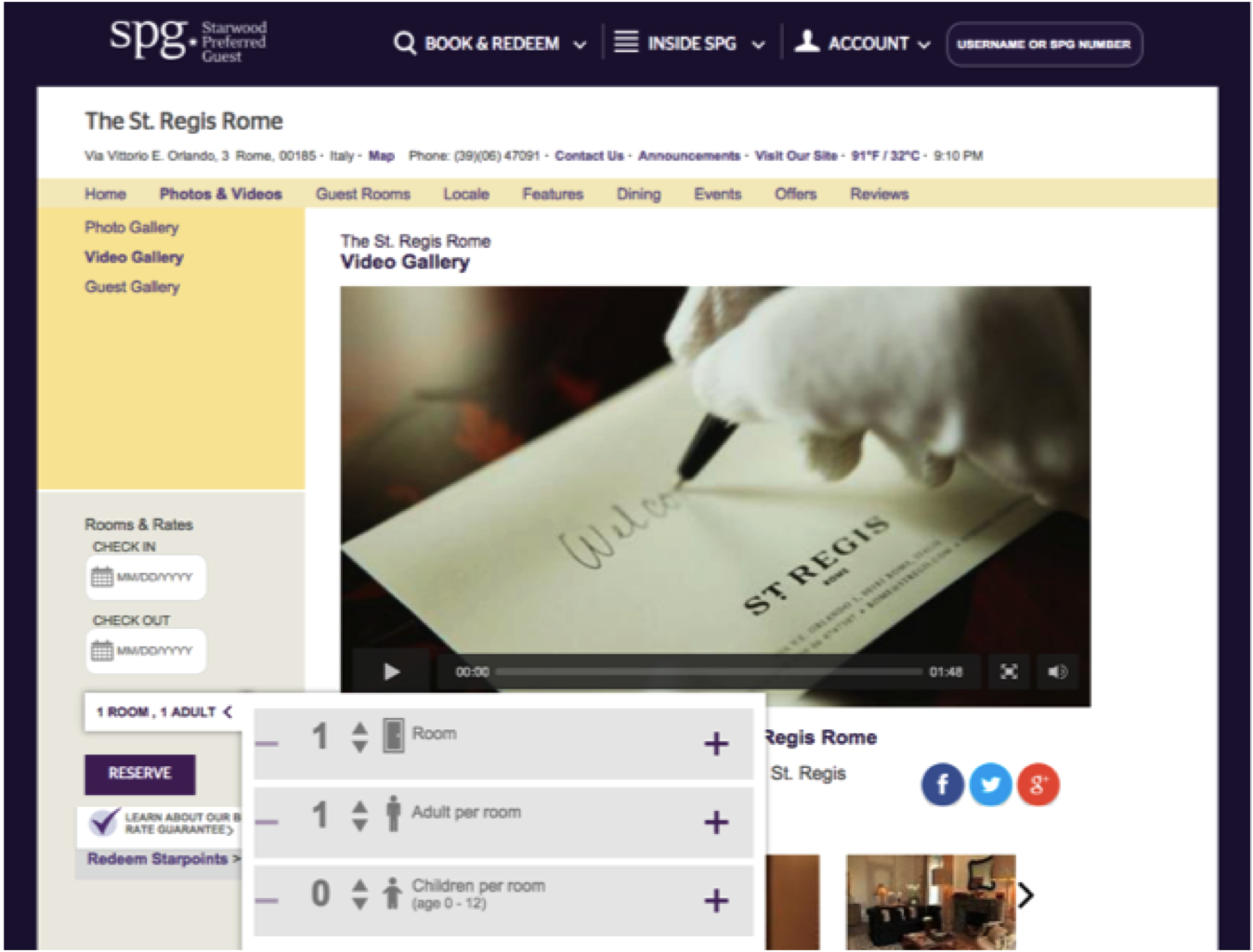Click The St. Regis Rome hotel title

pos(184,122)
